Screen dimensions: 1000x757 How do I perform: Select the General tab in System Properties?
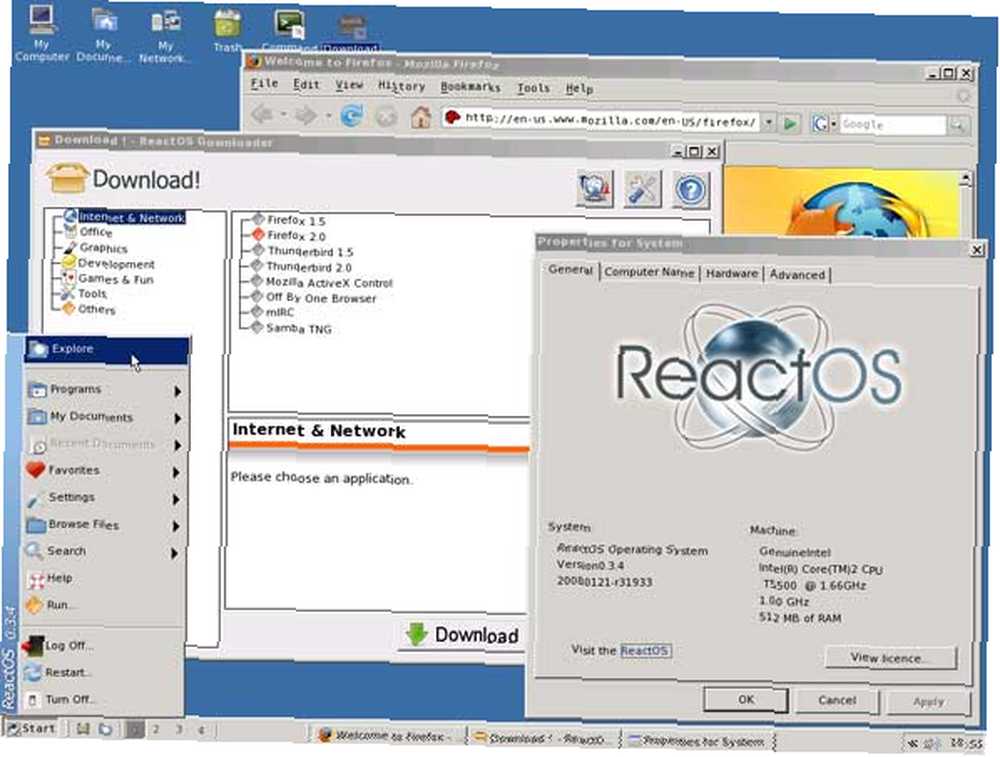point(571,270)
